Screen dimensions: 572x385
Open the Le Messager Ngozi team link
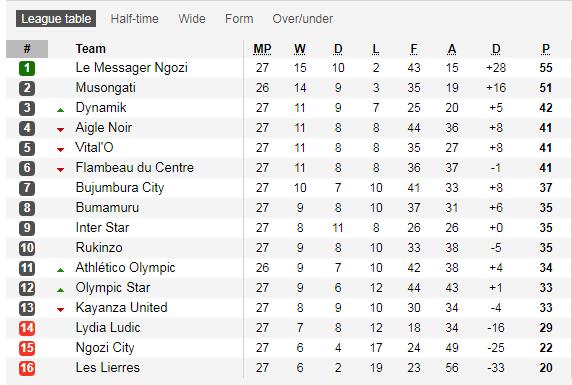tap(132, 68)
